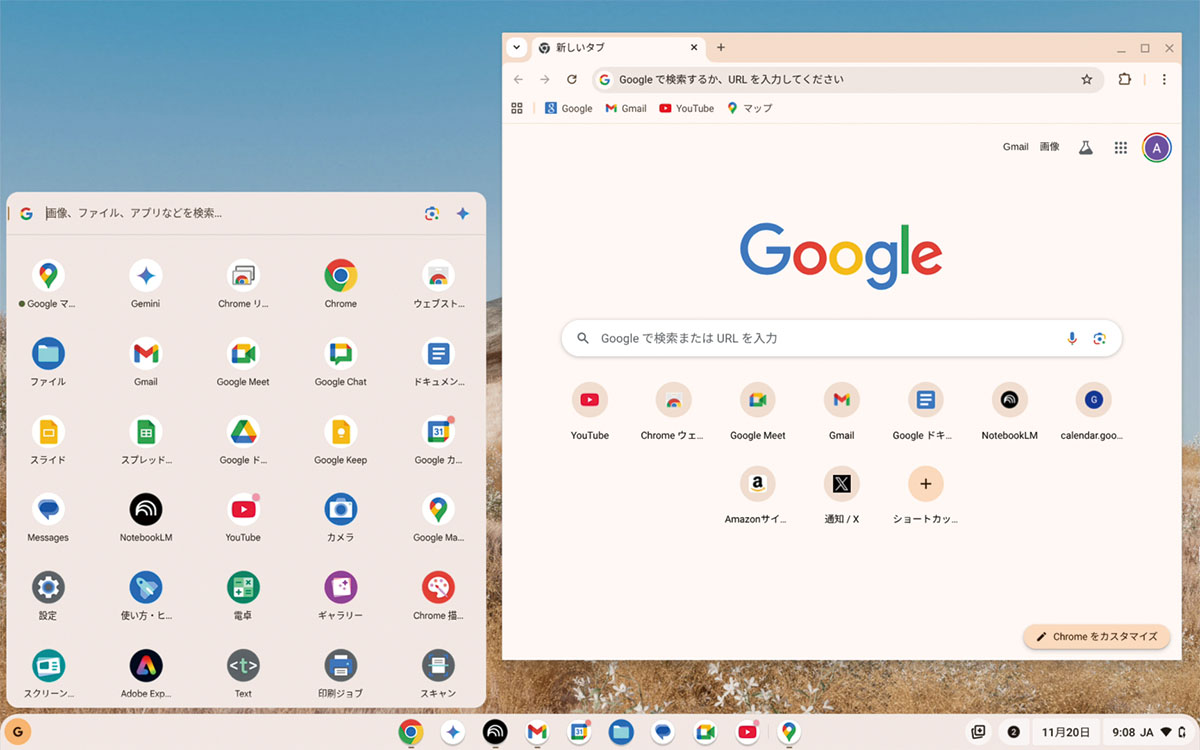Open the Print jobs (印刷ジョブ) app
This screenshot has height=750, width=1200.
tap(341, 666)
